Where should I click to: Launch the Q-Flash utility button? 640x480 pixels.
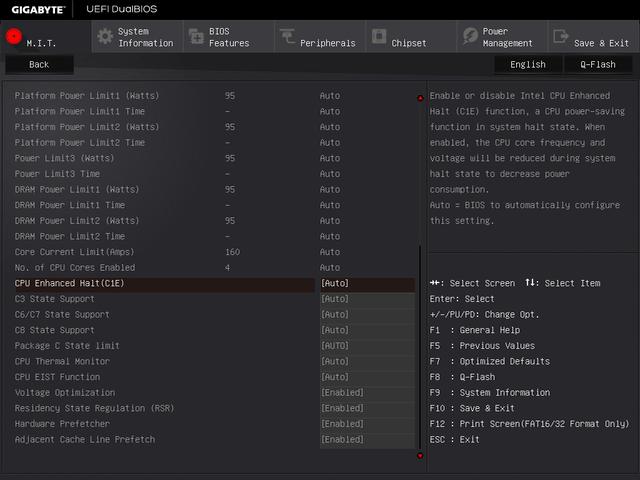coord(598,64)
